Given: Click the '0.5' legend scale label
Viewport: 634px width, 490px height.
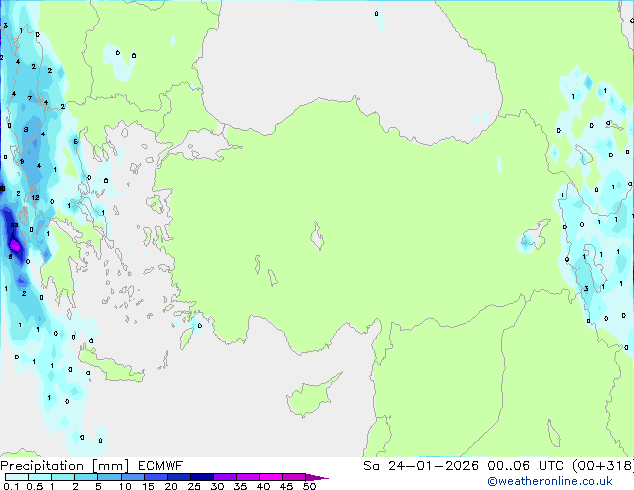Looking at the screenshot, I should [x=35, y=486].
